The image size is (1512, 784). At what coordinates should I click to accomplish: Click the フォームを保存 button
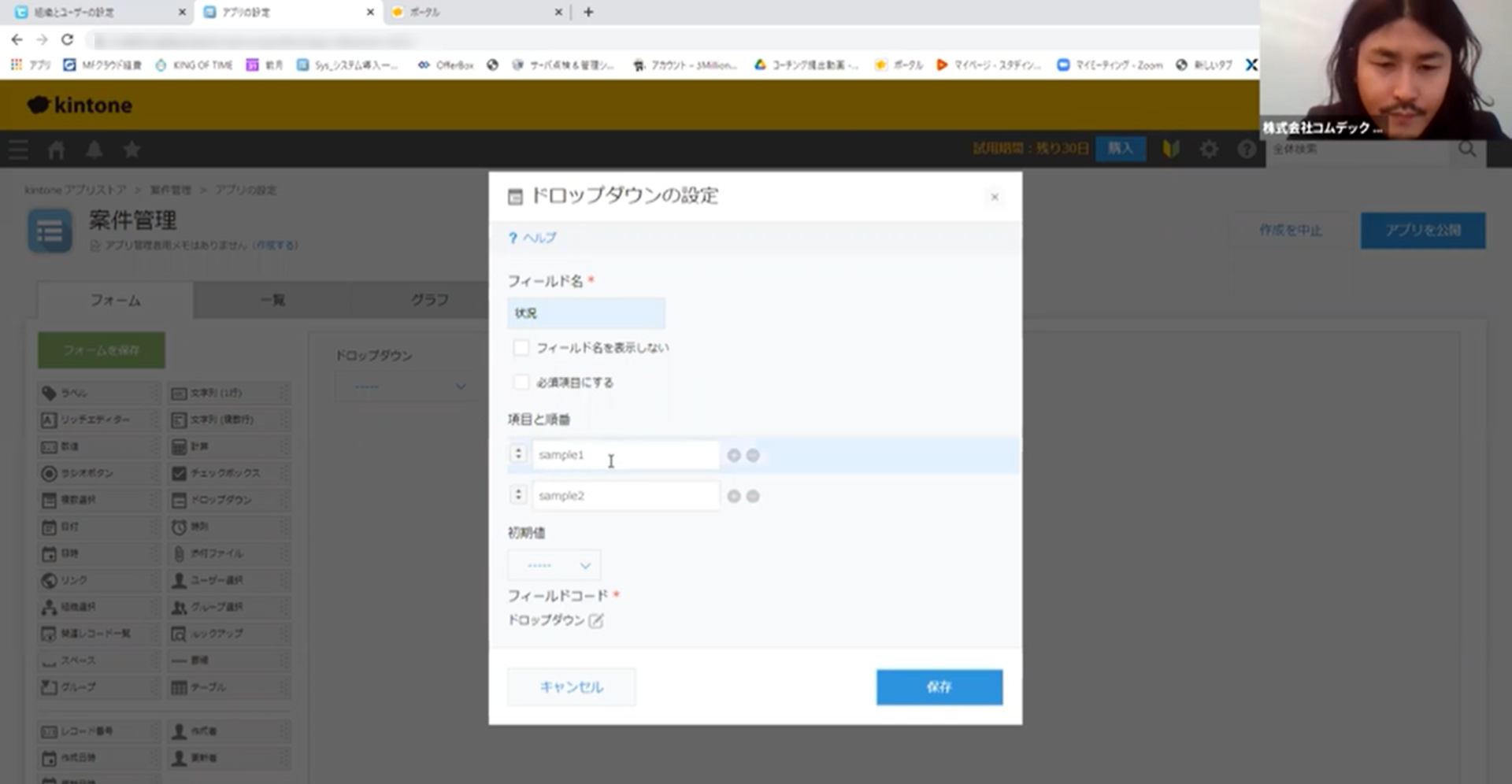102,349
